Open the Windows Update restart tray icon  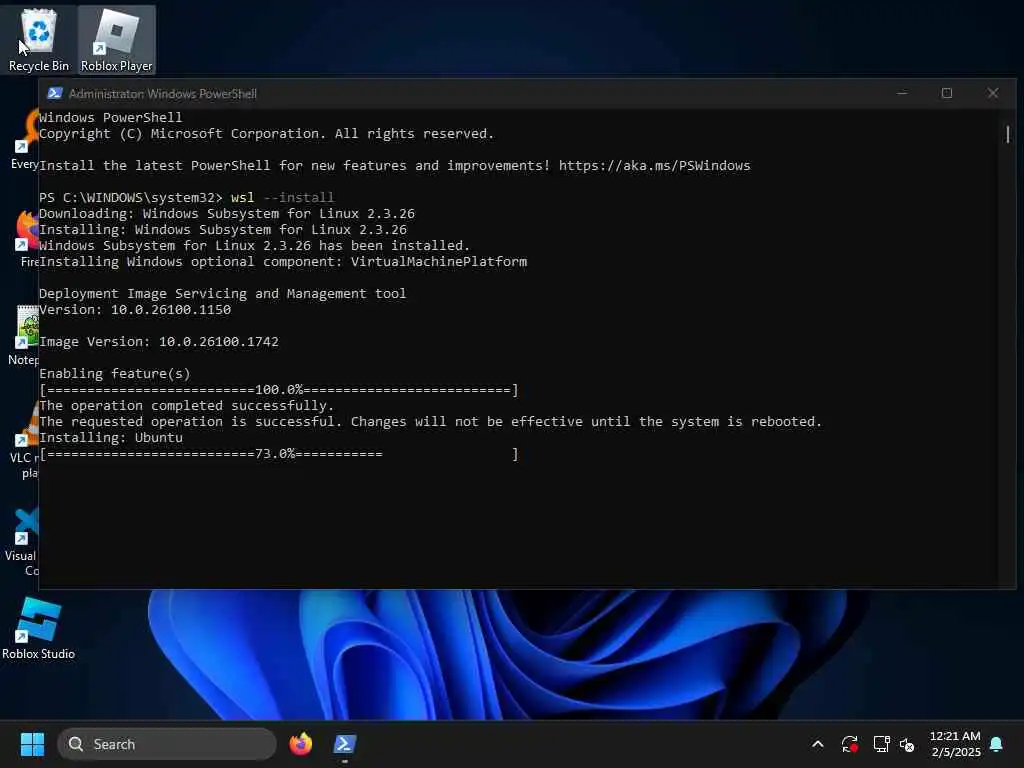coord(850,744)
